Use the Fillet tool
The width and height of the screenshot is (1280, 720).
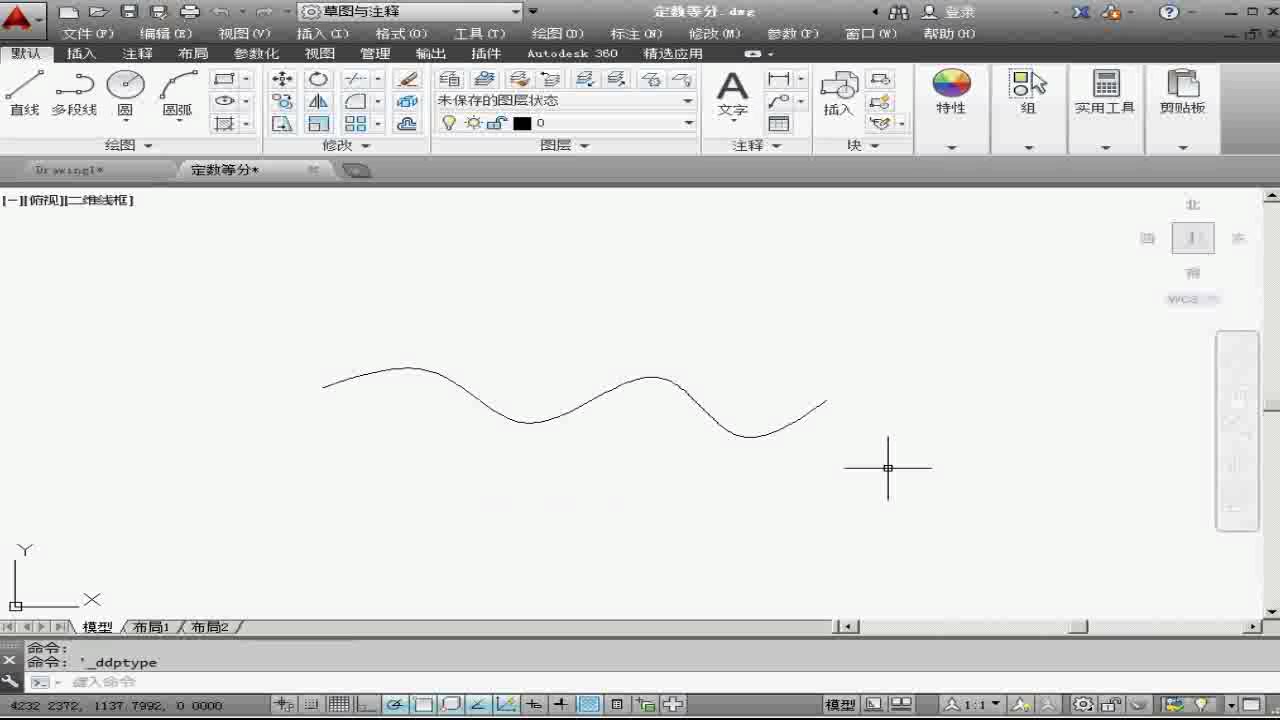point(355,101)
